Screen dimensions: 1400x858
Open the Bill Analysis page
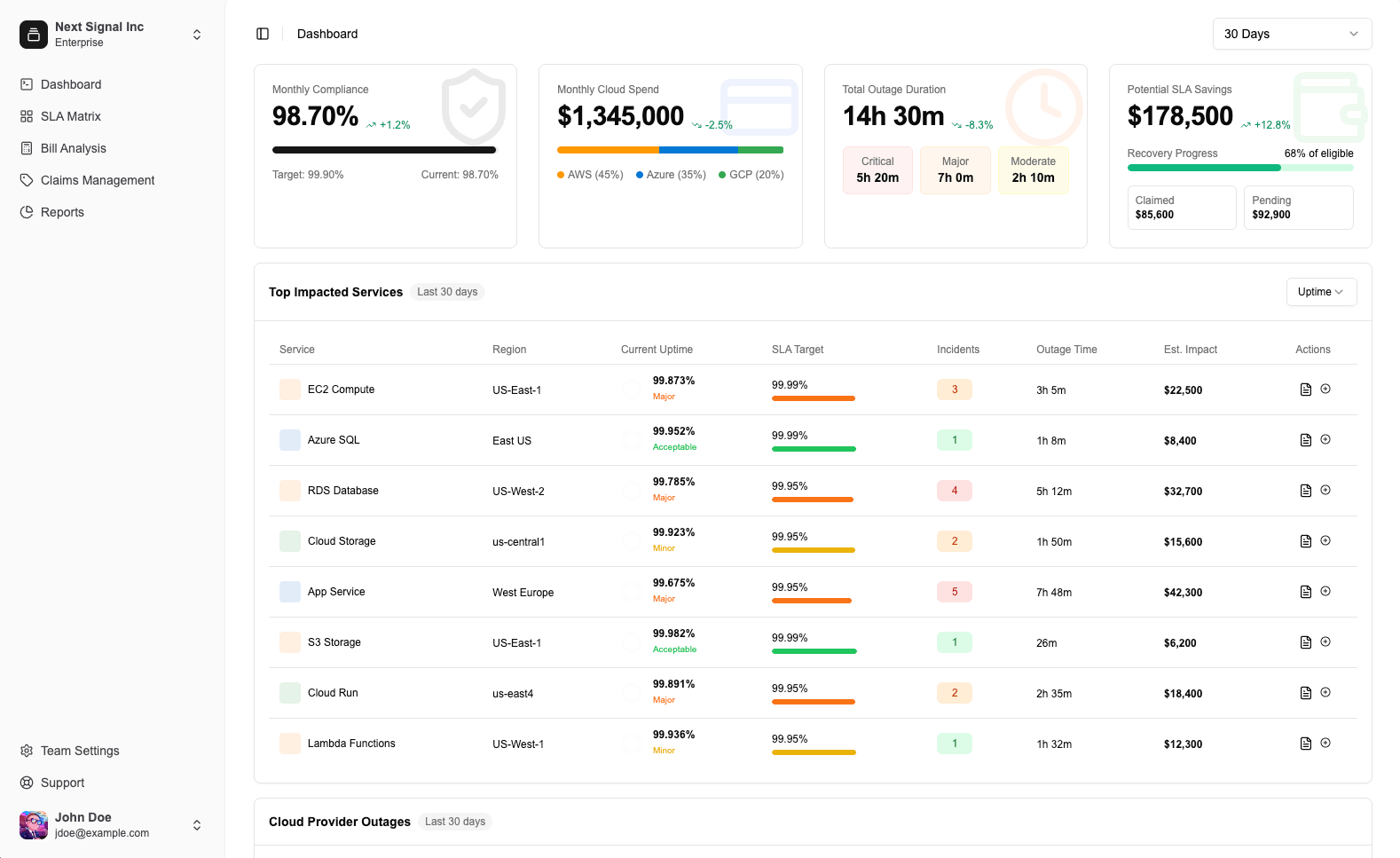click(74, 148)
